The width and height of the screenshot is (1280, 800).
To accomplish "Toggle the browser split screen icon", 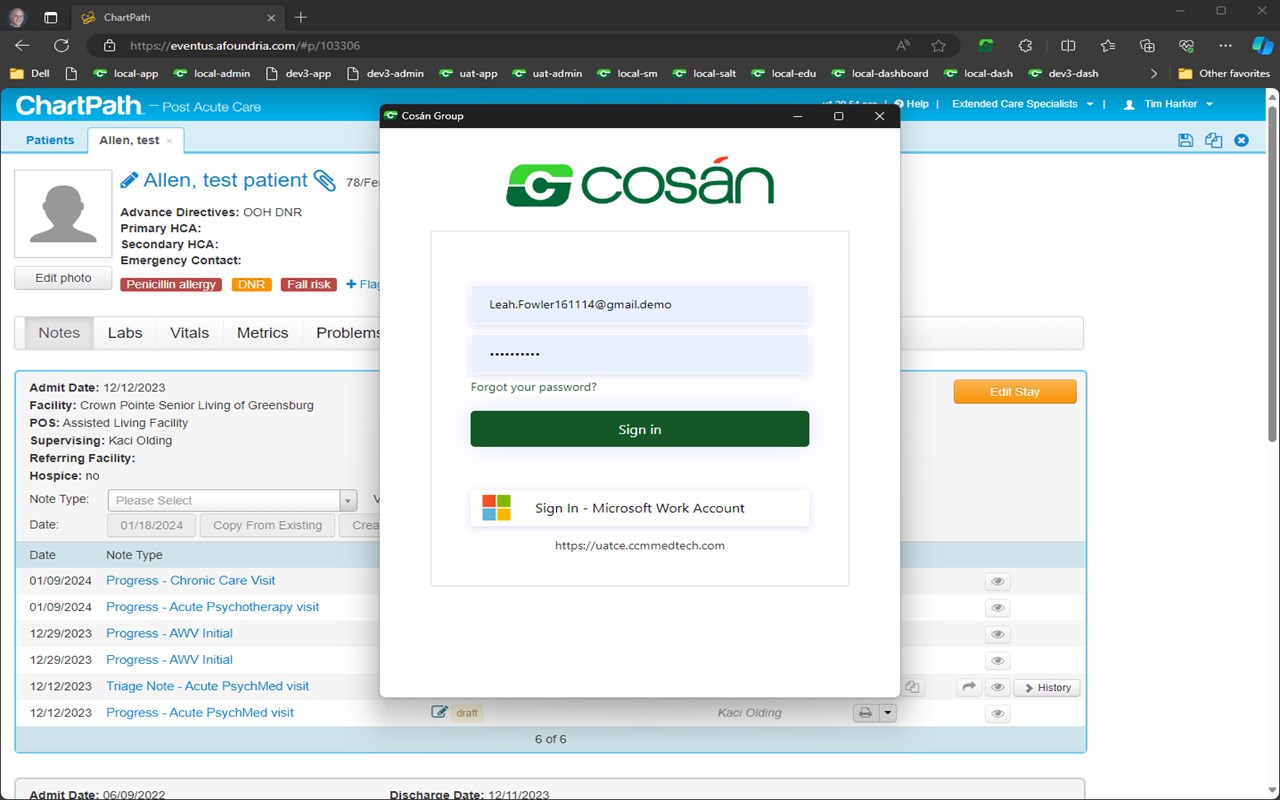I will (1067, 46).
